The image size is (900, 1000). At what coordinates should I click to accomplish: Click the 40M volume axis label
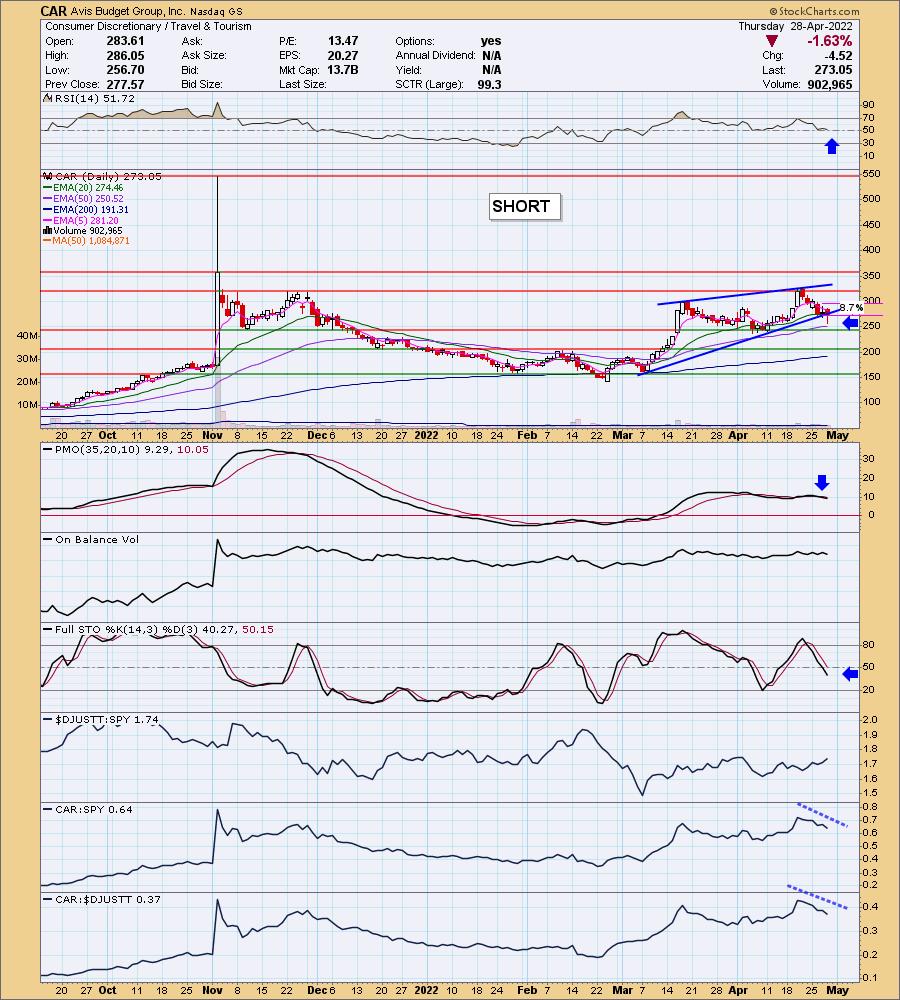(28, 335)
